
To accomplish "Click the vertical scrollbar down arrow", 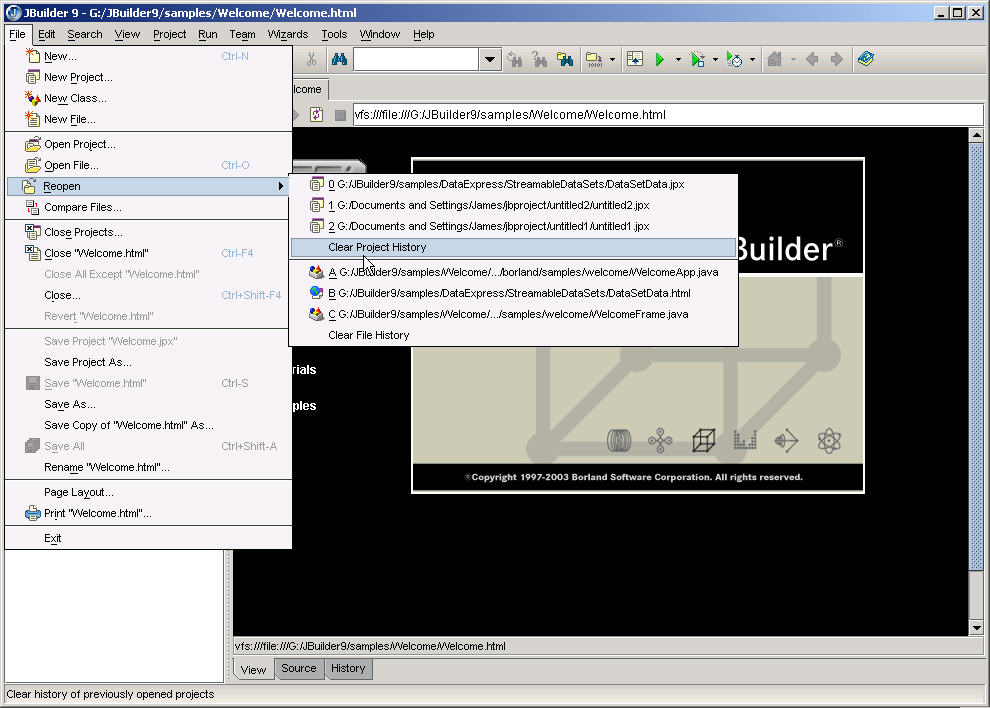I will (976, 627).
